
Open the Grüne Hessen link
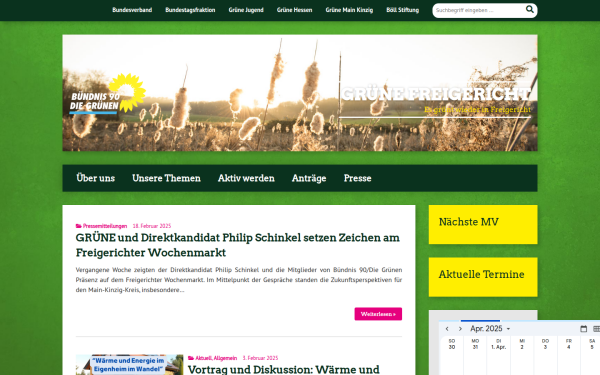(x=295, y=10)
